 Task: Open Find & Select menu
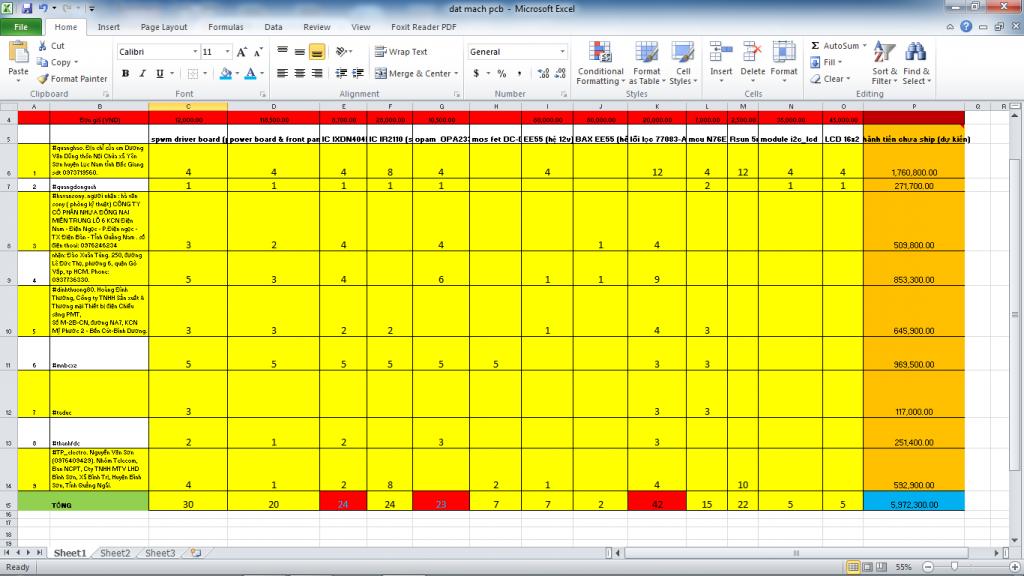[x=916, y=63]
